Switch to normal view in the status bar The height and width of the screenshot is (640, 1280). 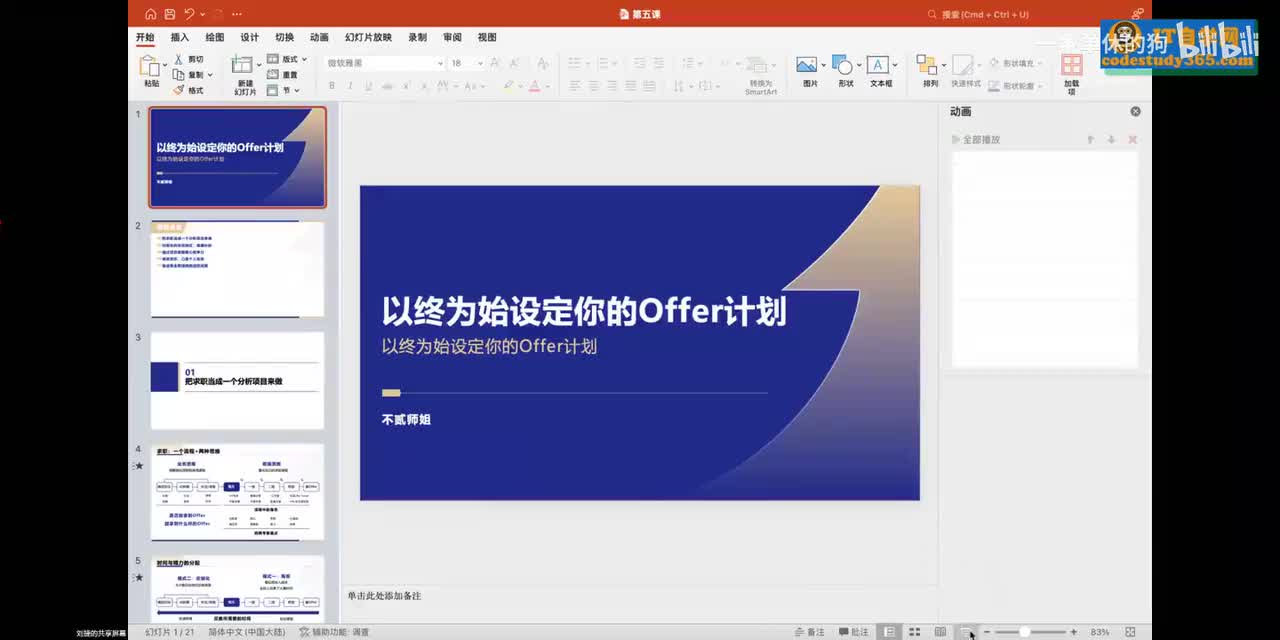point(889,632)
